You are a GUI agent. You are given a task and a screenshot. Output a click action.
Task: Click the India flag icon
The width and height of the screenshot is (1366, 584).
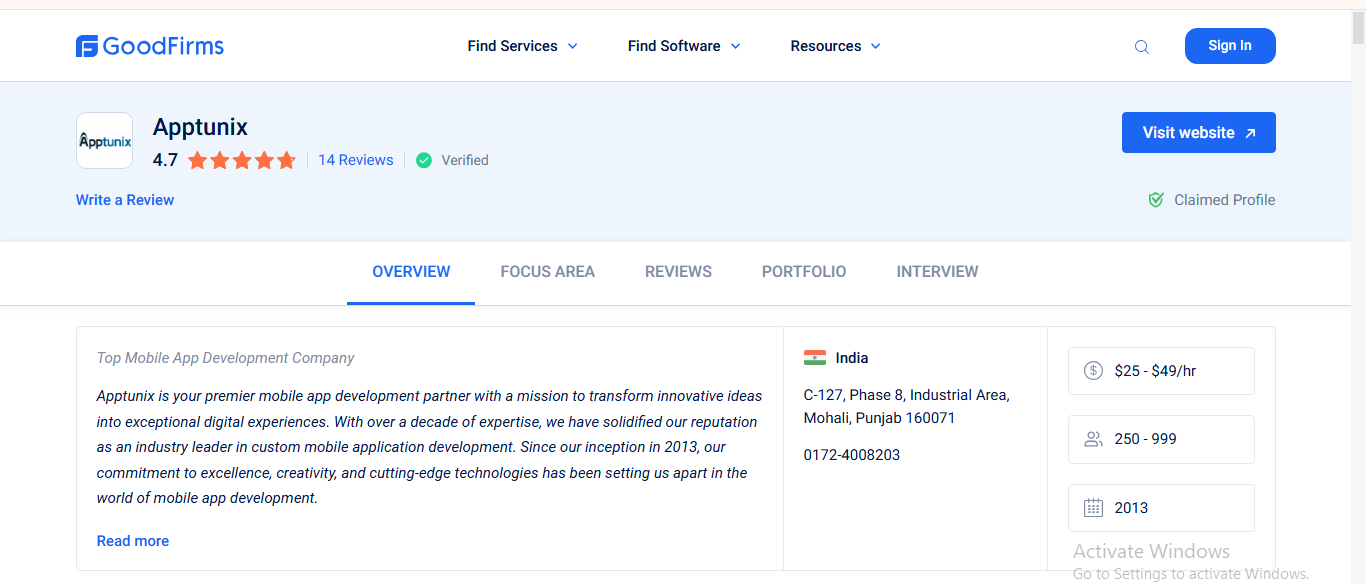coord(815,358)
